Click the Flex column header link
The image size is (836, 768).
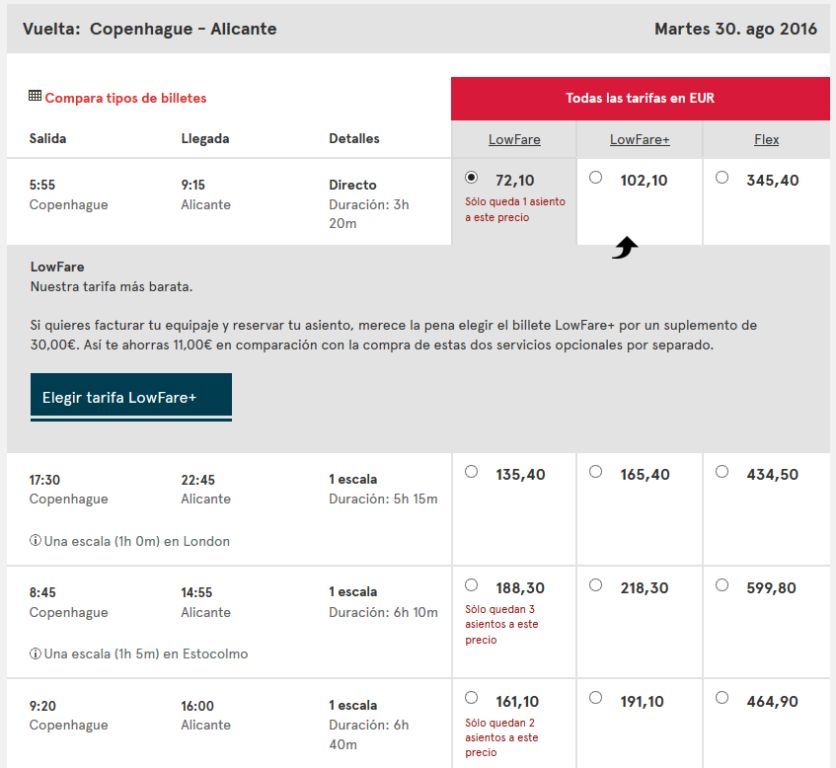(x=766, y=139)
